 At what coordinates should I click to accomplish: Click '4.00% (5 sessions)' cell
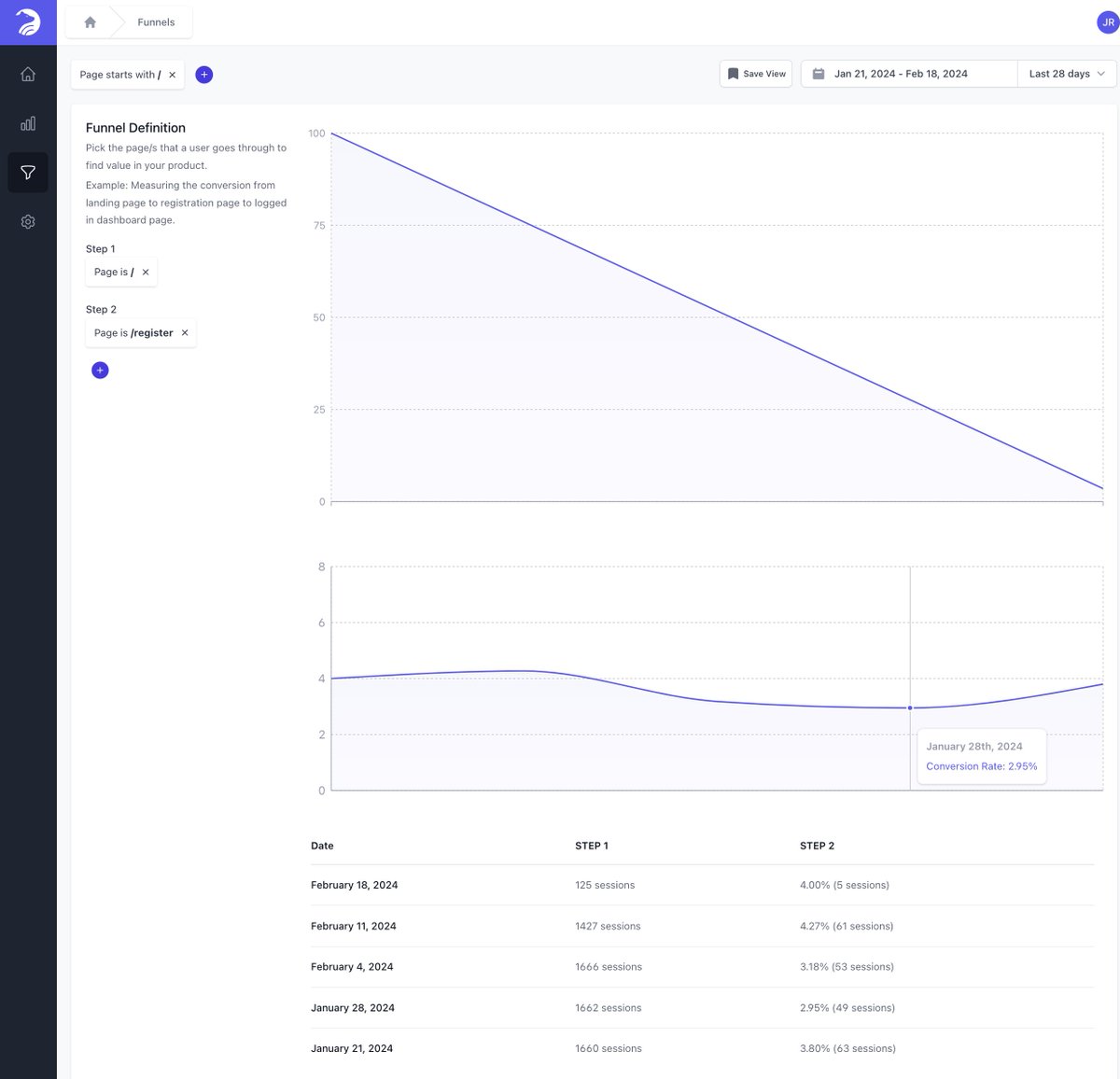click(845, 885)
